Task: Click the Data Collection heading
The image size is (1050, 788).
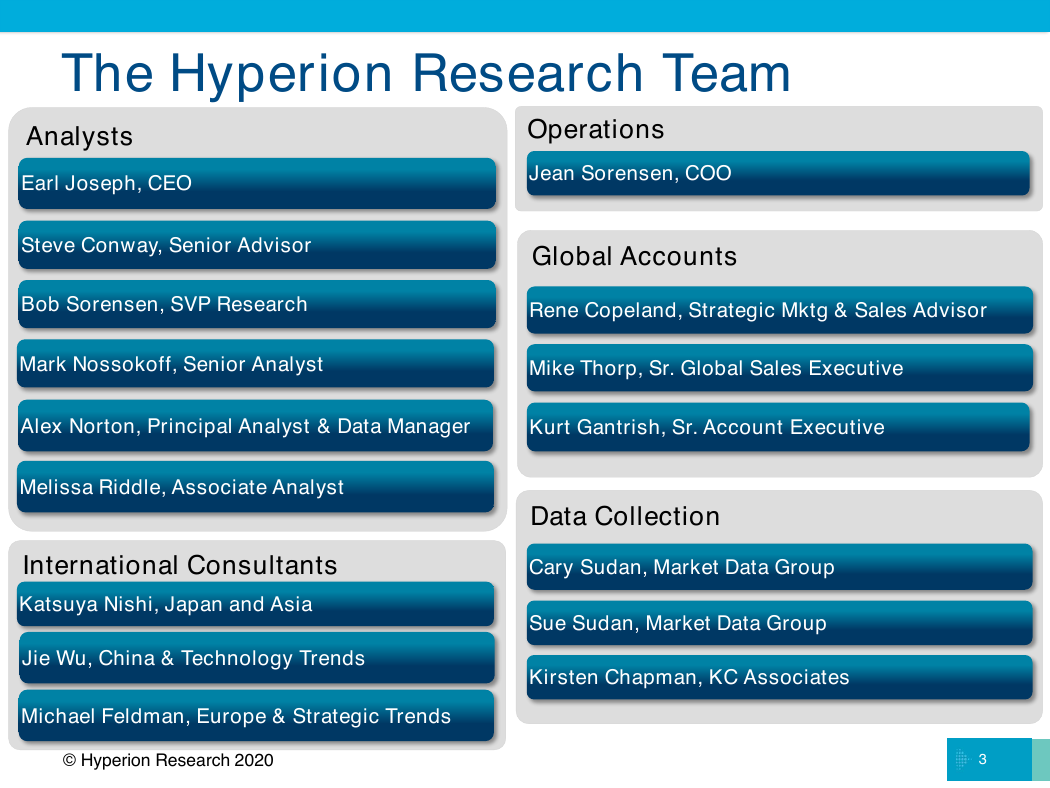Action: (x=625, y=516)
